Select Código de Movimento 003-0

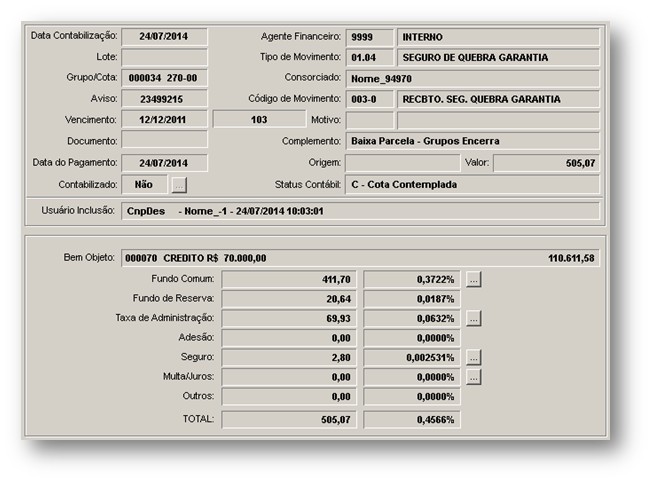[370, 99]
